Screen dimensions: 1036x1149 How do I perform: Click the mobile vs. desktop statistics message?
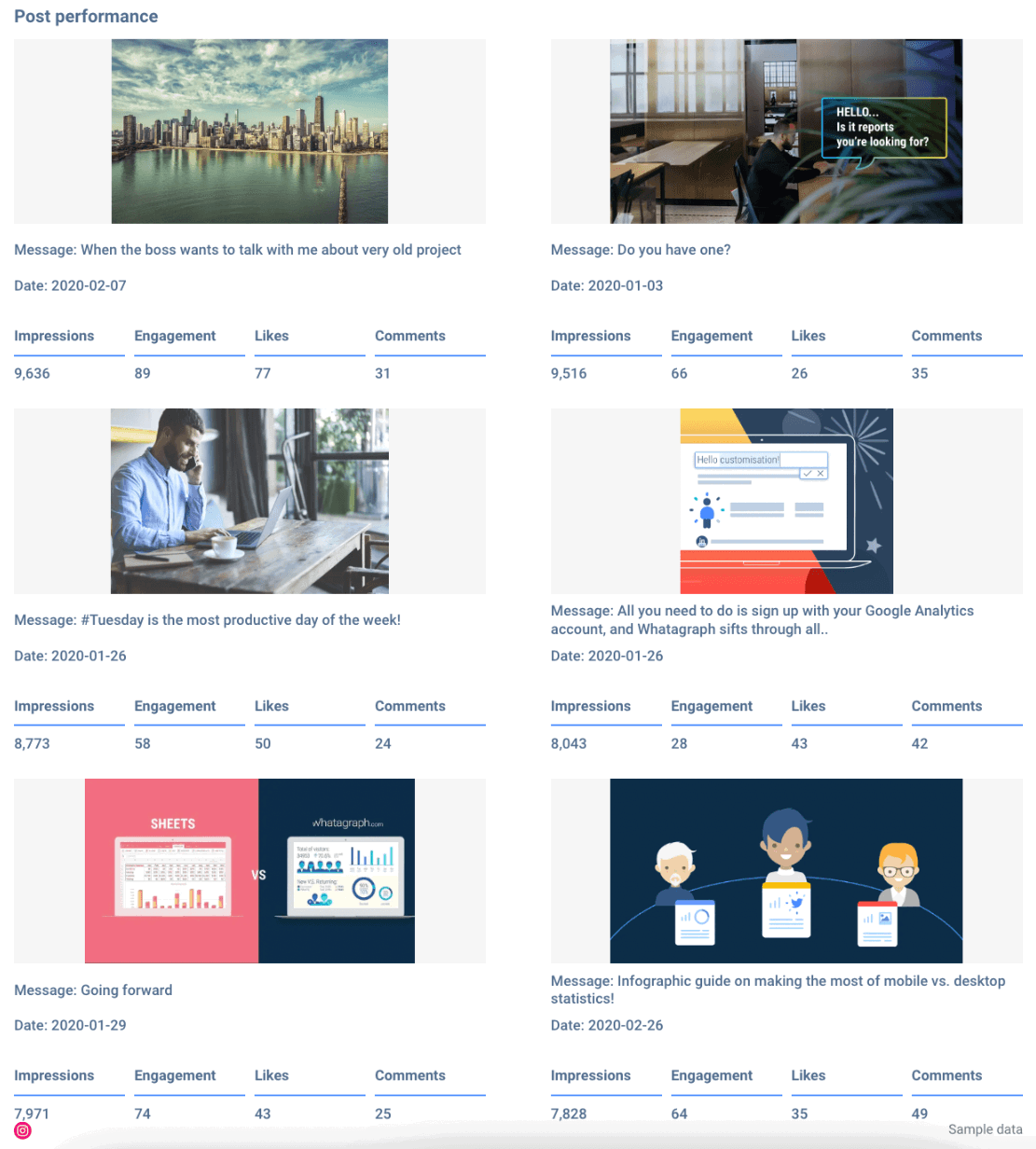[778, 990]
